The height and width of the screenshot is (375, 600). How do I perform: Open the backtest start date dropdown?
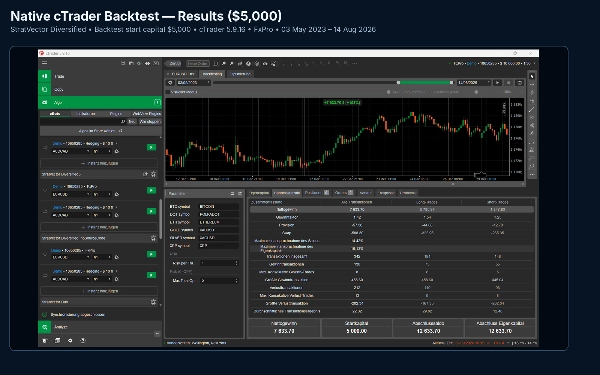(x=193, y=82)
